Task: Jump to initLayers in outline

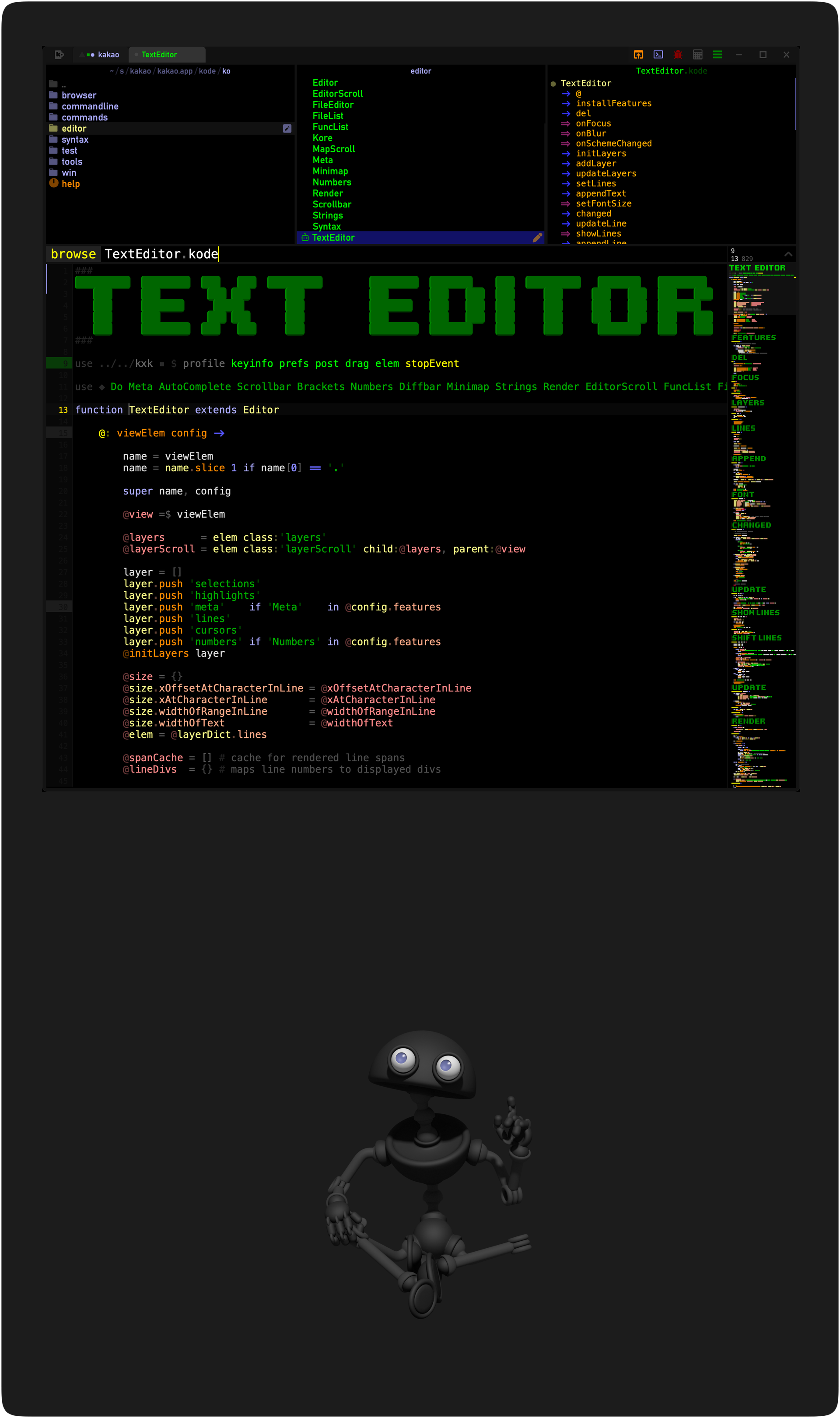Action: [x=601, y=154]
